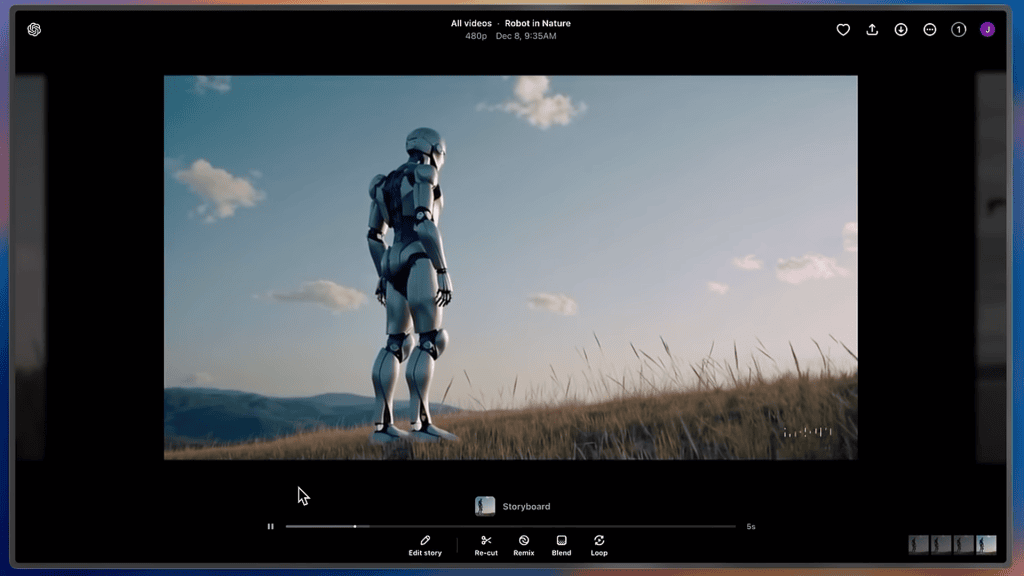Open the Edit story tool
Viewport: 1024px width, 576px height.
[x=425, y=547]
